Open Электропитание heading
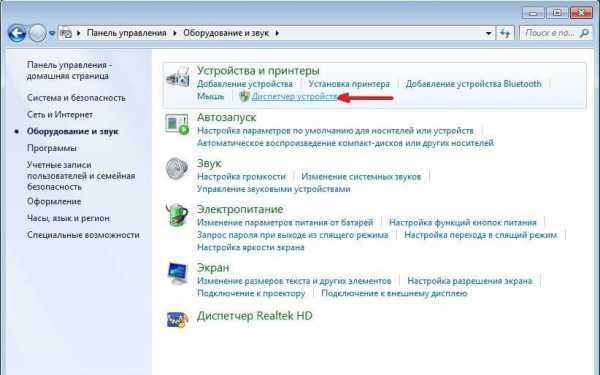The height and width of the screenshot is (375, 600). (240, 209)
